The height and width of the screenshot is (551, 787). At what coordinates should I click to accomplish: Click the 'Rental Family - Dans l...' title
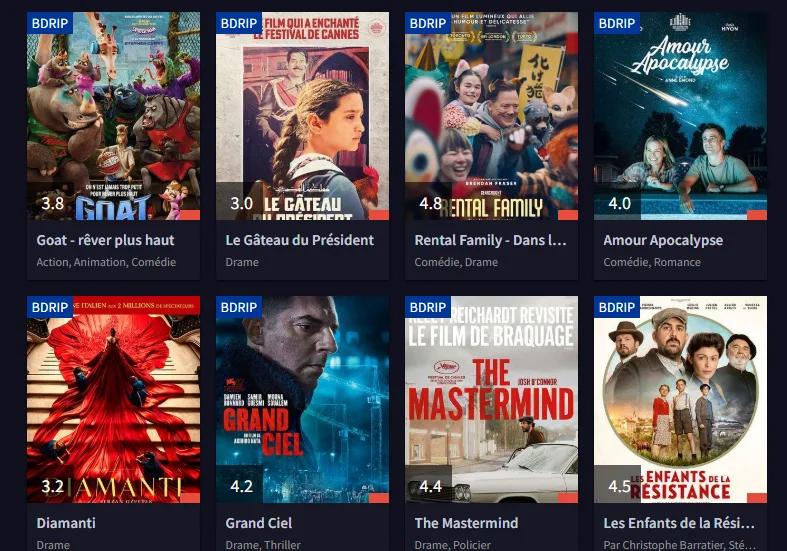point(490,240)
